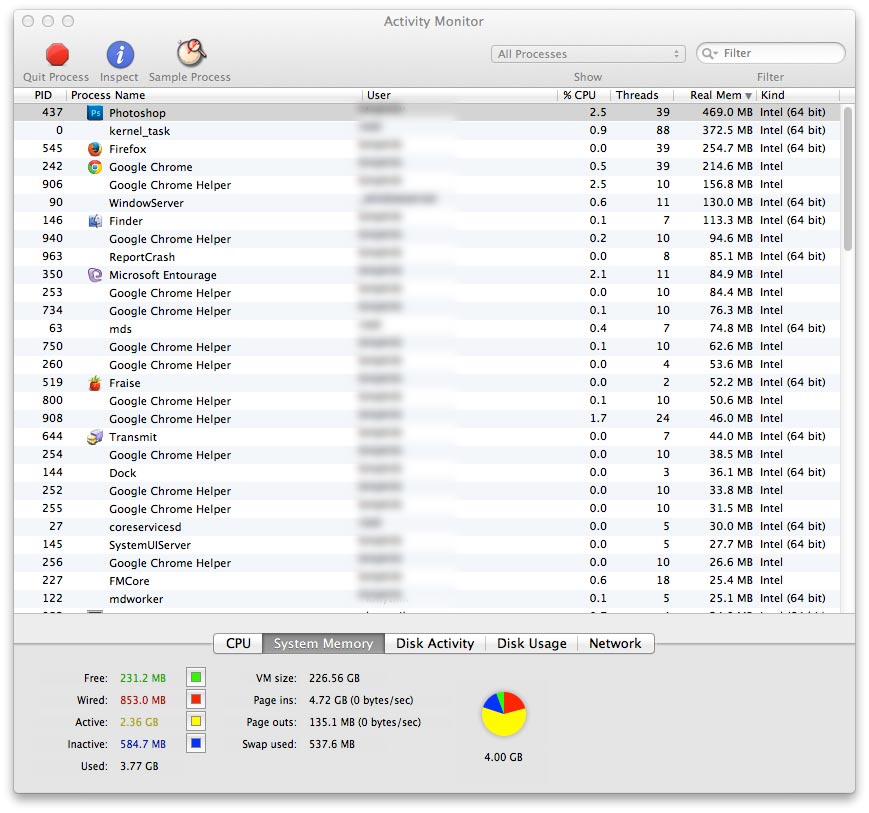Click the 4.00 GB total memory label
This screenshot has height=813, width=869.
point(503,757)
